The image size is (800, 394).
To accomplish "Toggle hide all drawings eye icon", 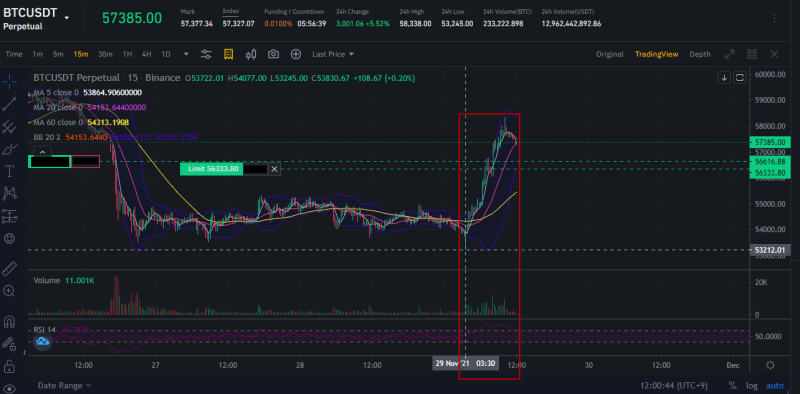I will click(x=9, y=388).
